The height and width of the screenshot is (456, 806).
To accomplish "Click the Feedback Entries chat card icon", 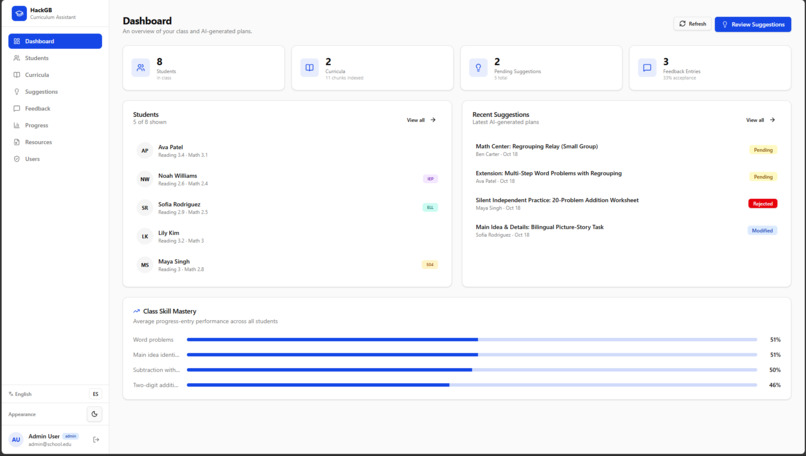I will coord(647,68).
